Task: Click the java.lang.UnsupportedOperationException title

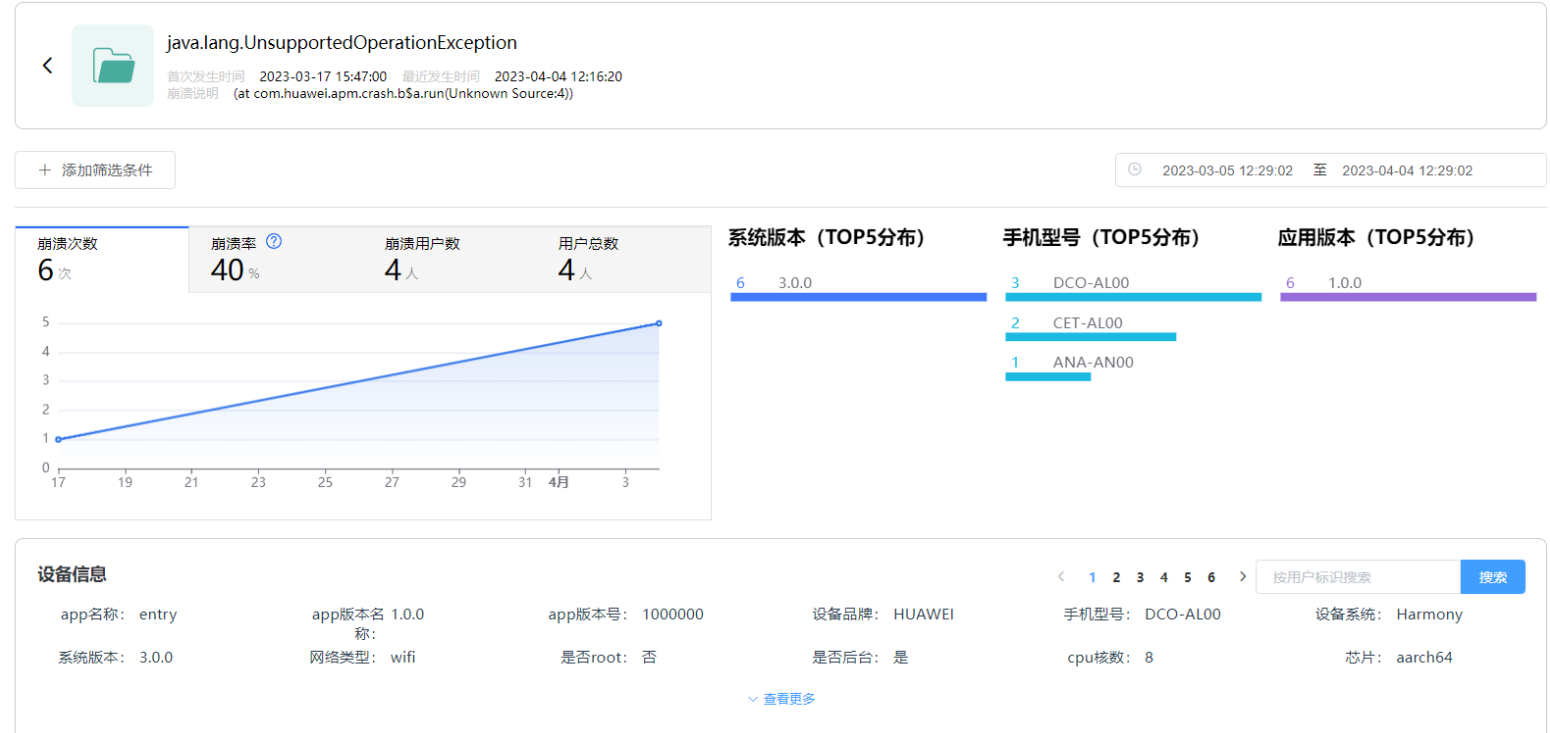Action: [342, 43]
